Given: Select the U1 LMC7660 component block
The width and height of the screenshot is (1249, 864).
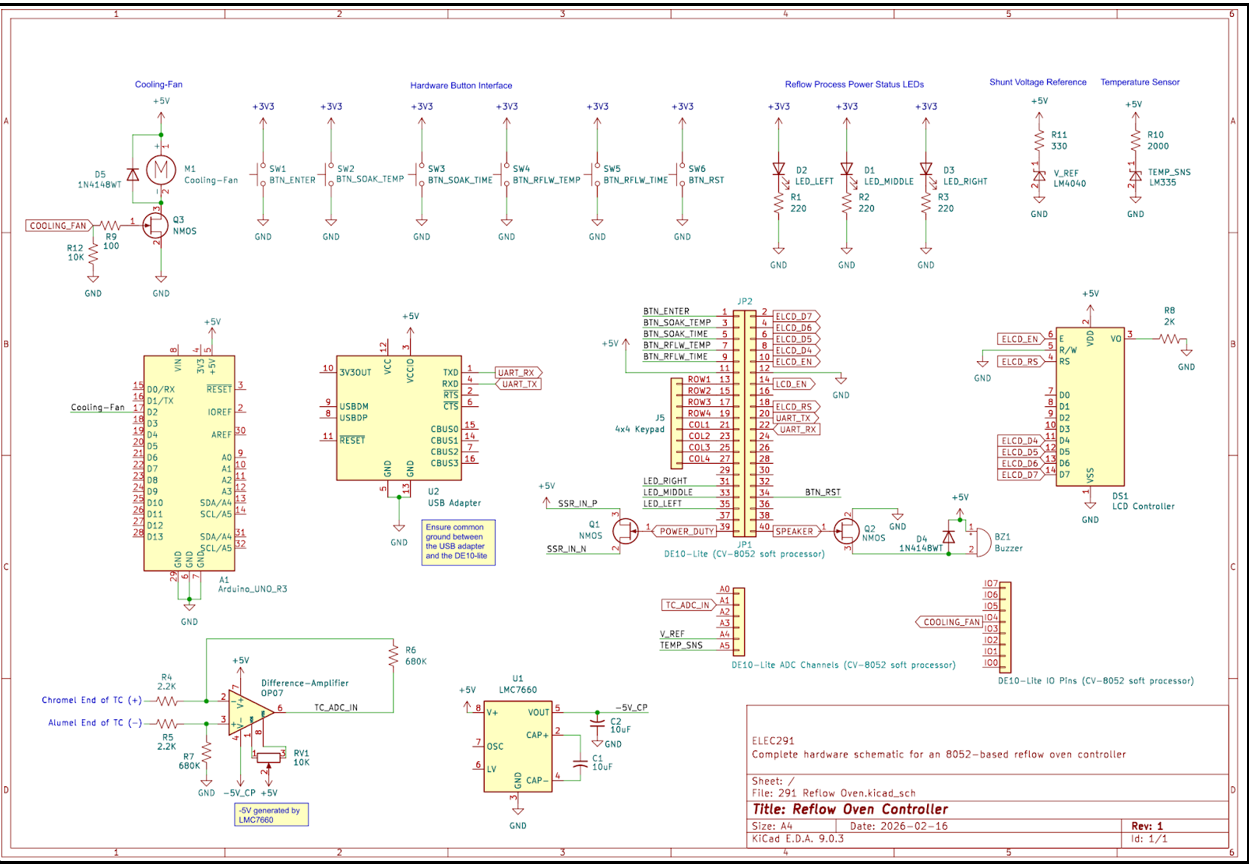Looking at the screenshot, I should pos(518,746).
